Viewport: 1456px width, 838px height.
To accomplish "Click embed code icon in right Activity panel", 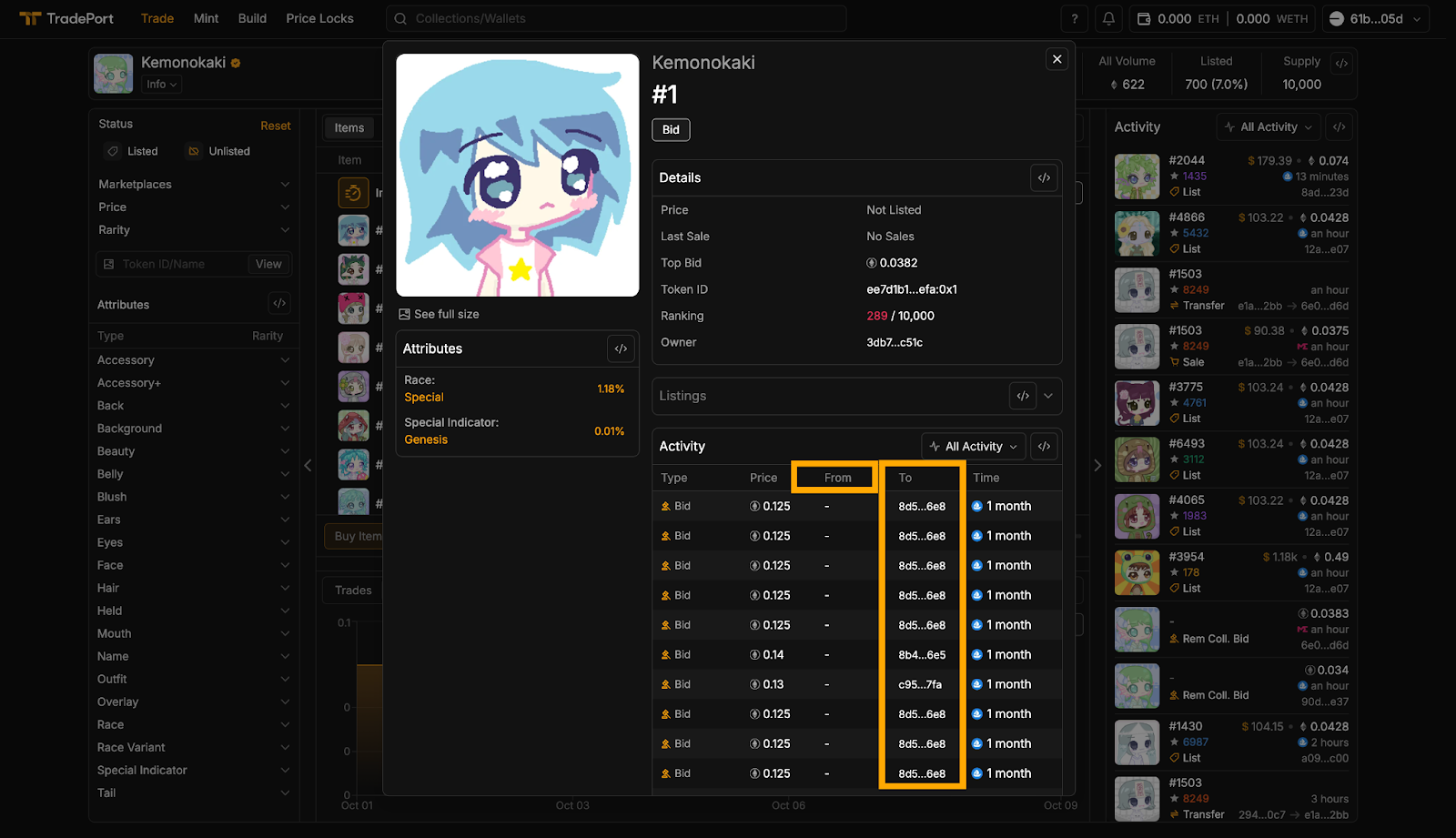I will point(1339,127).
